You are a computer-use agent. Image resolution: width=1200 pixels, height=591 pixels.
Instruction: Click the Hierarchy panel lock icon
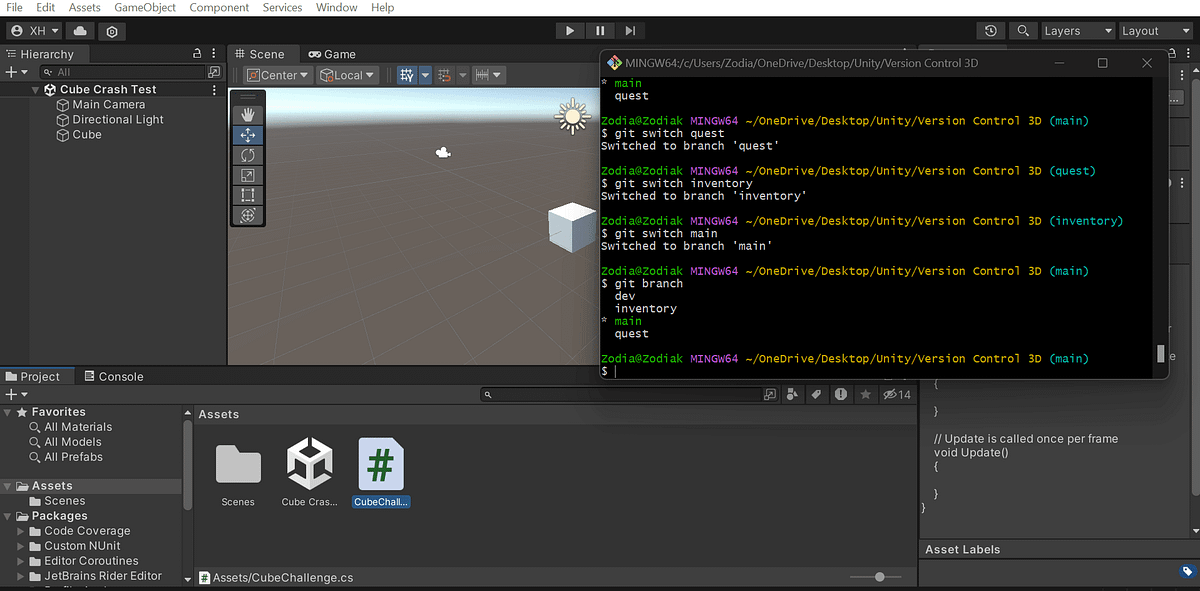pyautogui.click(x=198, y=54)
